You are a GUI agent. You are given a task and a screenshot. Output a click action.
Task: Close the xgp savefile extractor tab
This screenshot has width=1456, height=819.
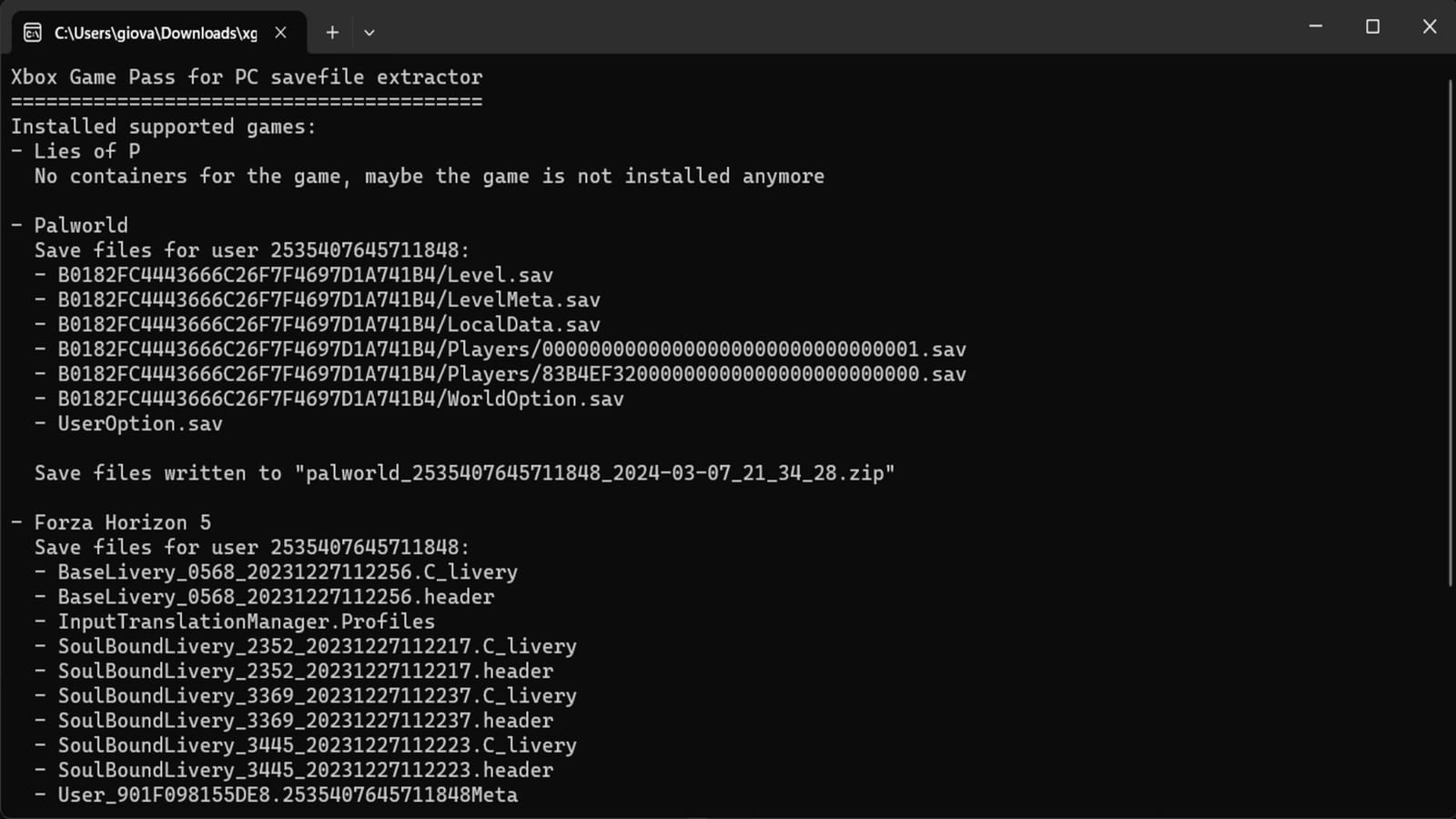click(x=279, y=32)
